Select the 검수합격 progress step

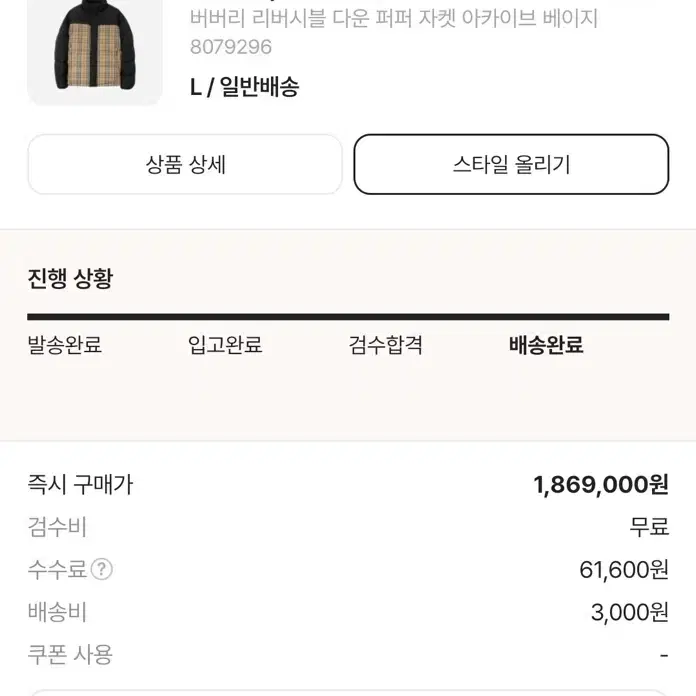tap(385, 345)
